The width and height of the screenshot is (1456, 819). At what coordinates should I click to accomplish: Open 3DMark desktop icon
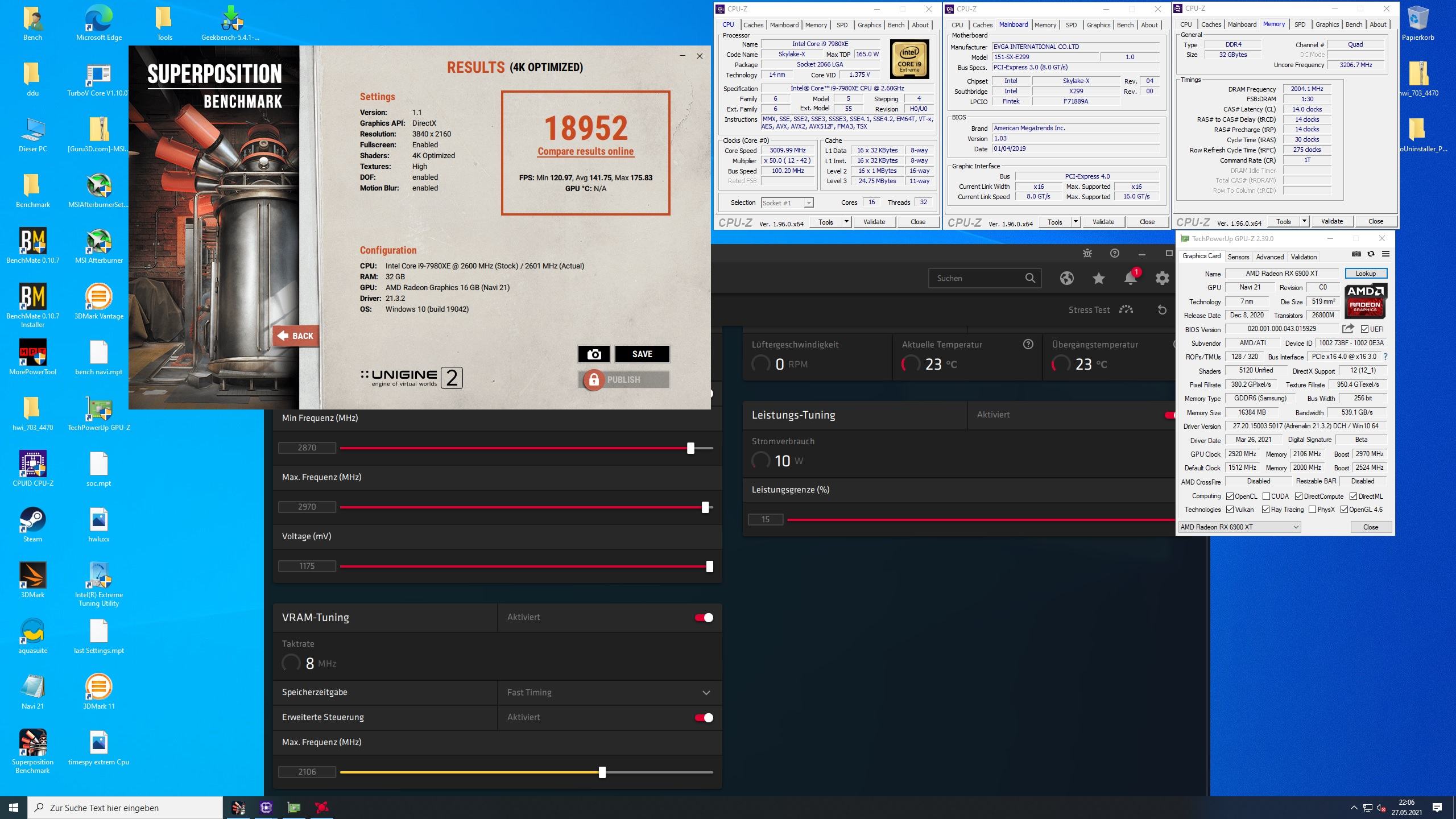[x=32, y=581]
